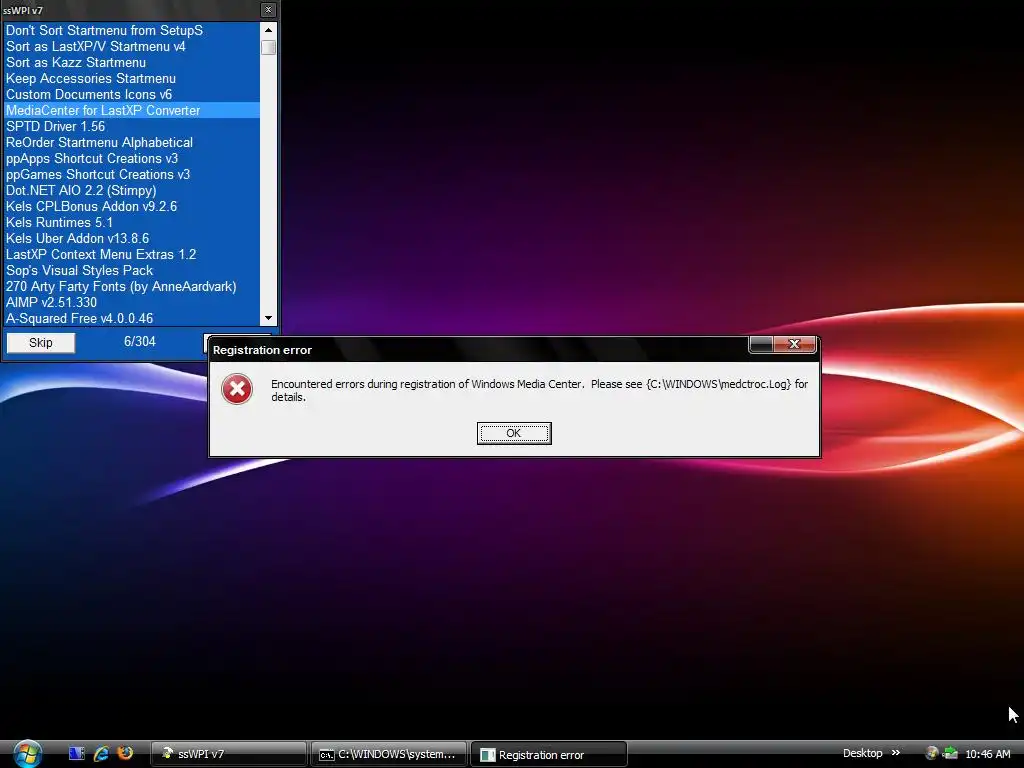The image size is (1024, 768).
Task: Select Kels CPLBonus Addon v9.2.6
Action: point(132,206)
